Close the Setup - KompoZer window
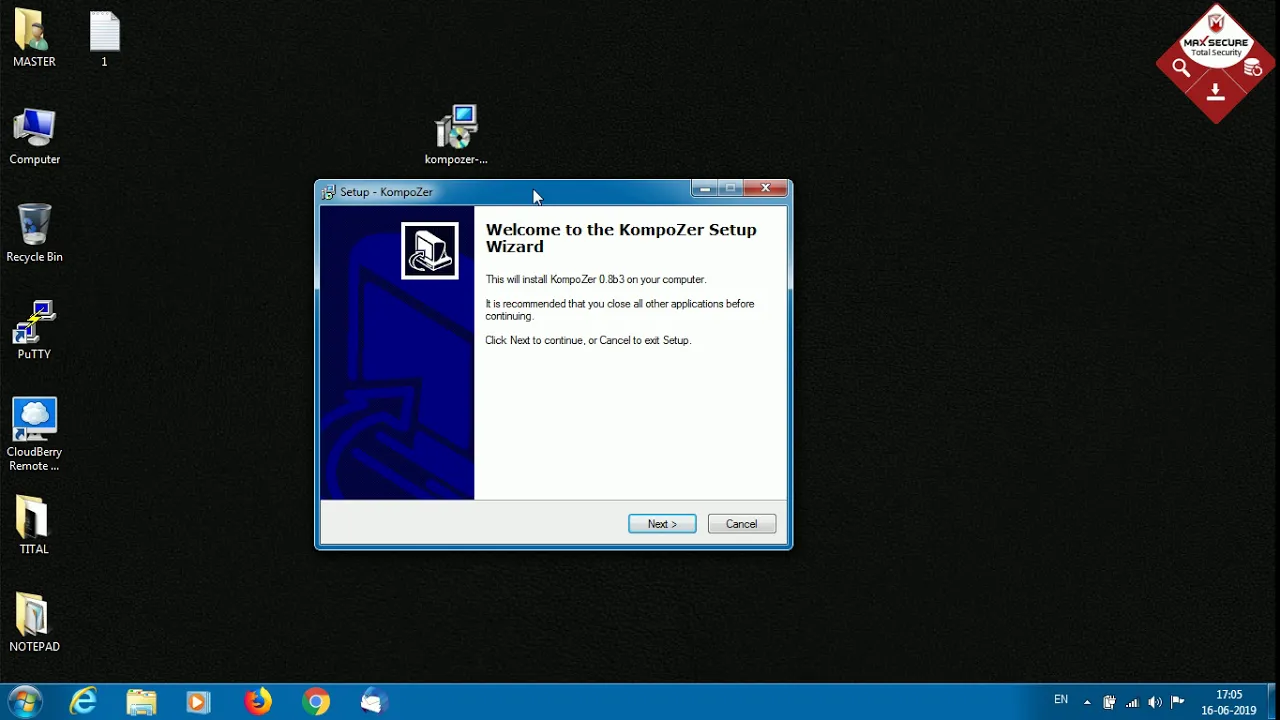The width and height of the screenshot is (1280, 720). point(765,188)
